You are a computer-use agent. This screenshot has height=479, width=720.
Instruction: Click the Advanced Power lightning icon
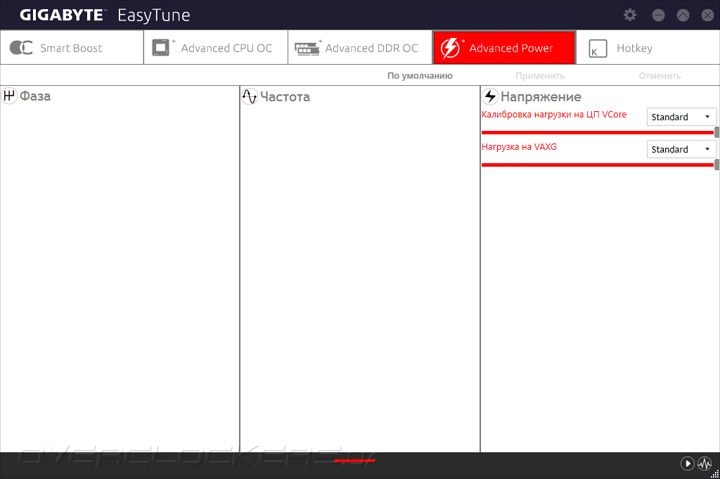point(450,48)
